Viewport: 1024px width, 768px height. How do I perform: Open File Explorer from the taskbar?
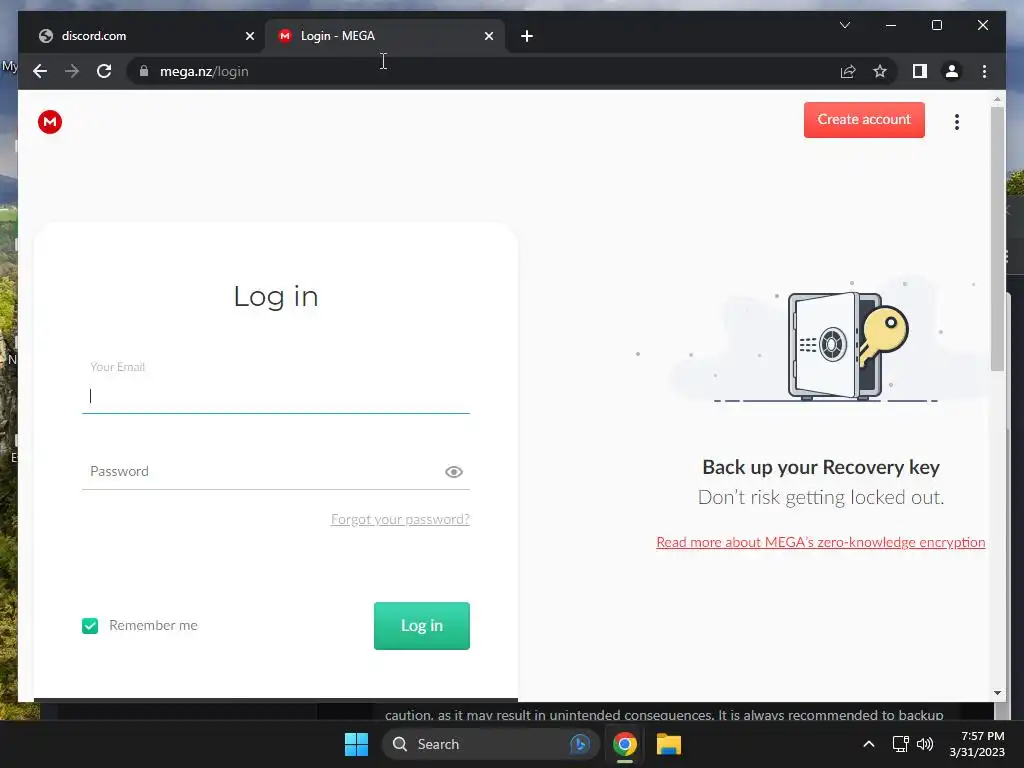coord(669,744)
